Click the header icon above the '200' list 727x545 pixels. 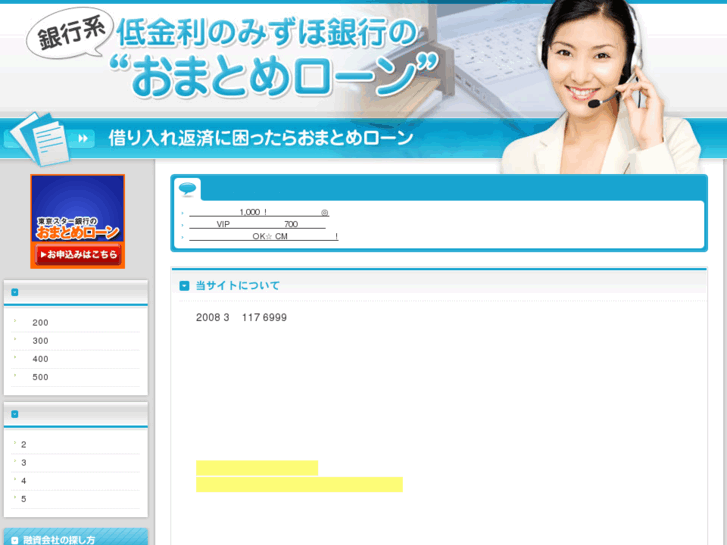pos(15,292)
